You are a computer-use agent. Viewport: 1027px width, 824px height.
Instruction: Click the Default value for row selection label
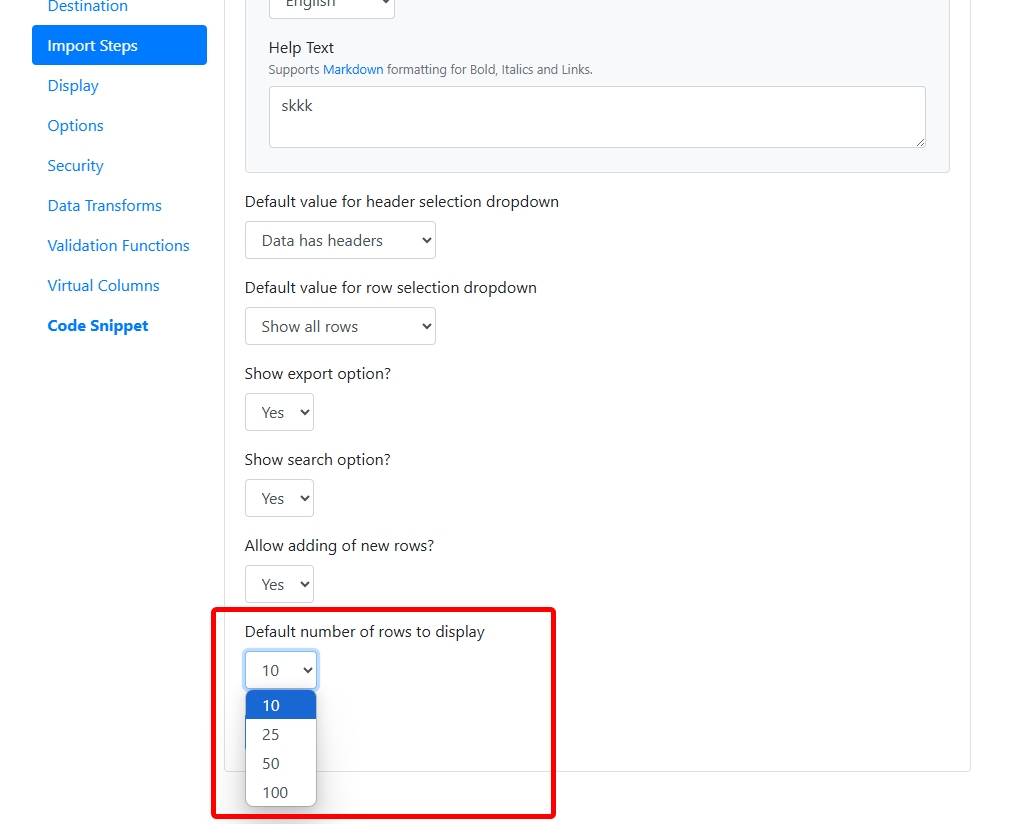390,288
